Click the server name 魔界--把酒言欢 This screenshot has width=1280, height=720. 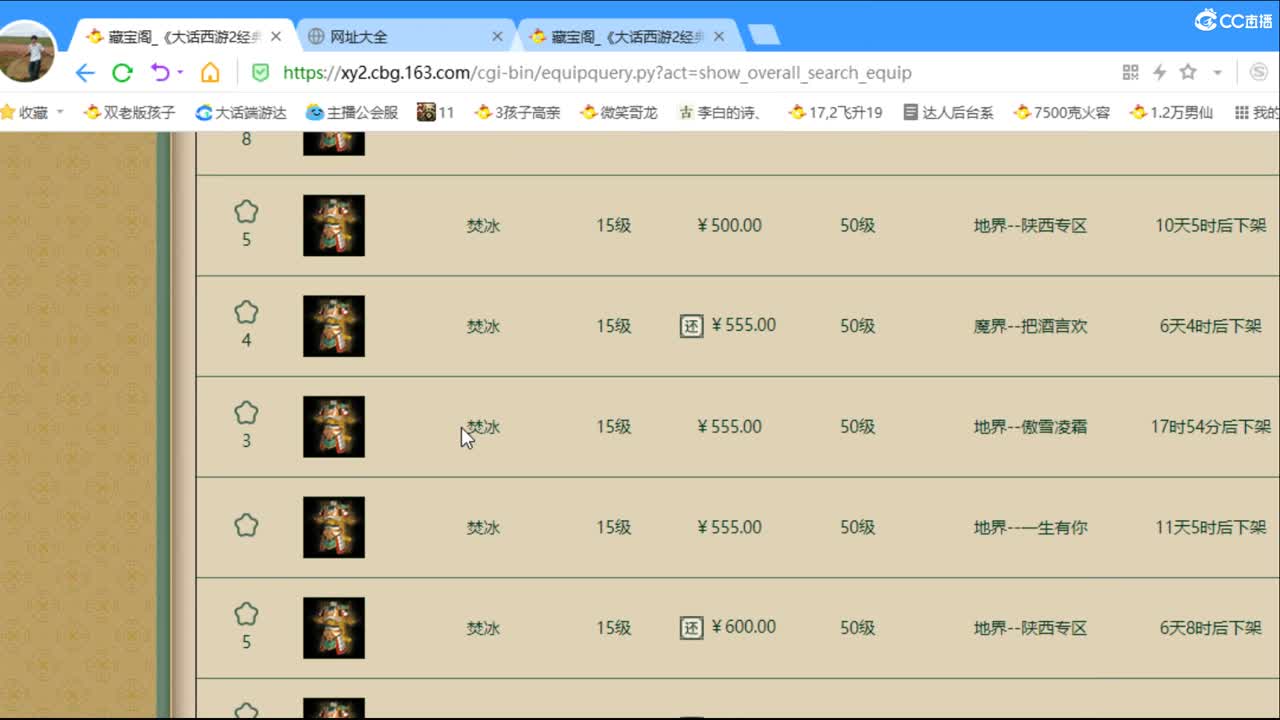[x=1030, y=326]
